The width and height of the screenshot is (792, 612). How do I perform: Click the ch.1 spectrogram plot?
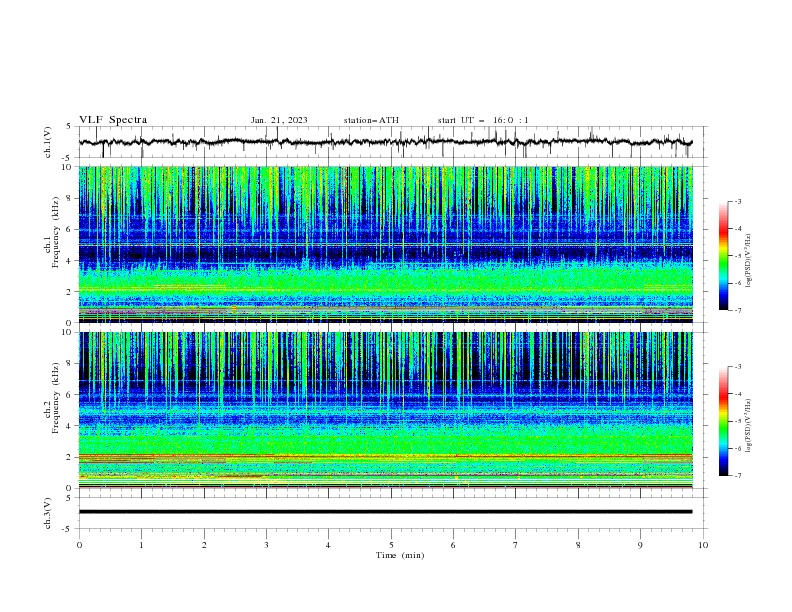tap(386, 244)
